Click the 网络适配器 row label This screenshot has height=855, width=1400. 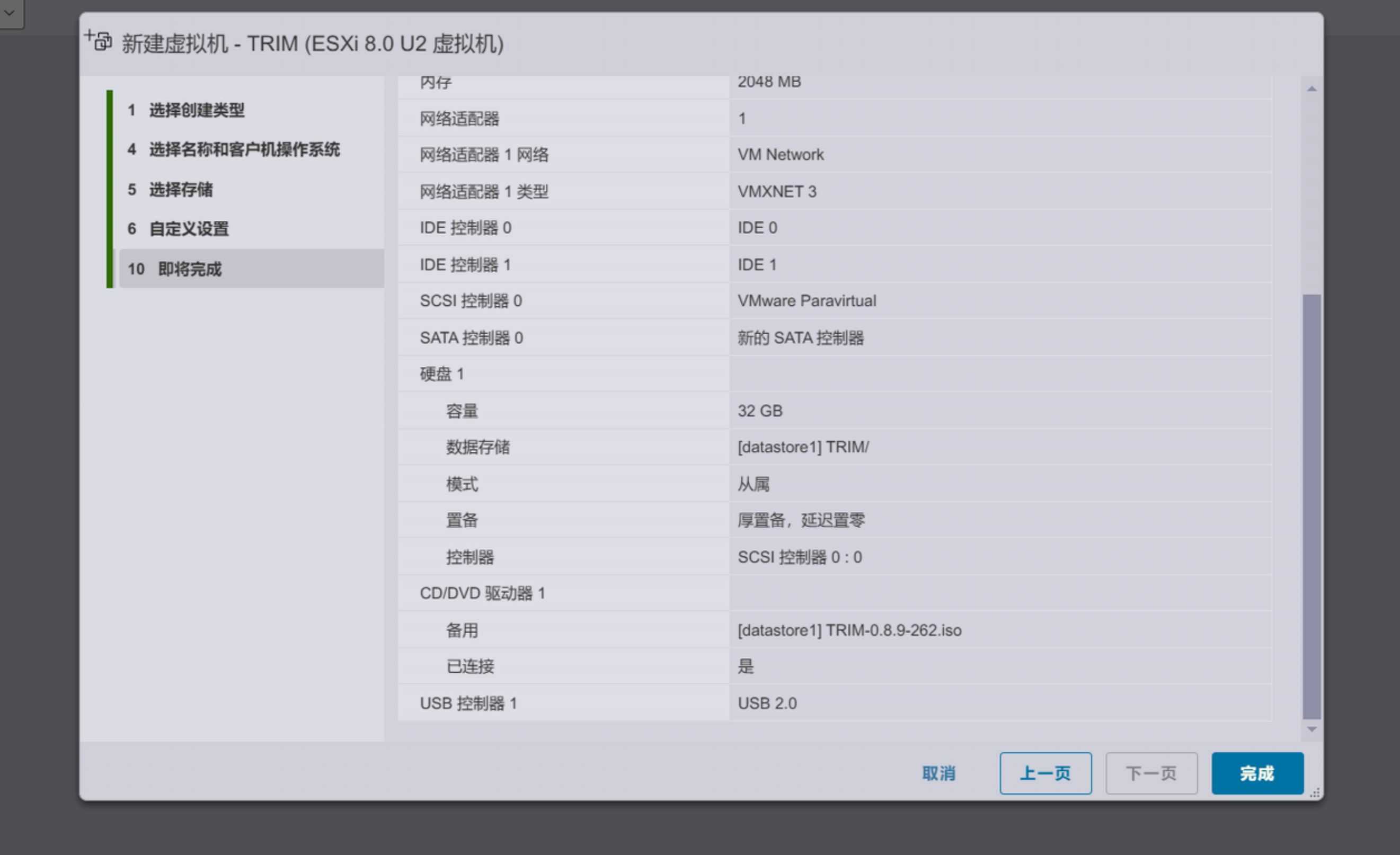[459, 118]
